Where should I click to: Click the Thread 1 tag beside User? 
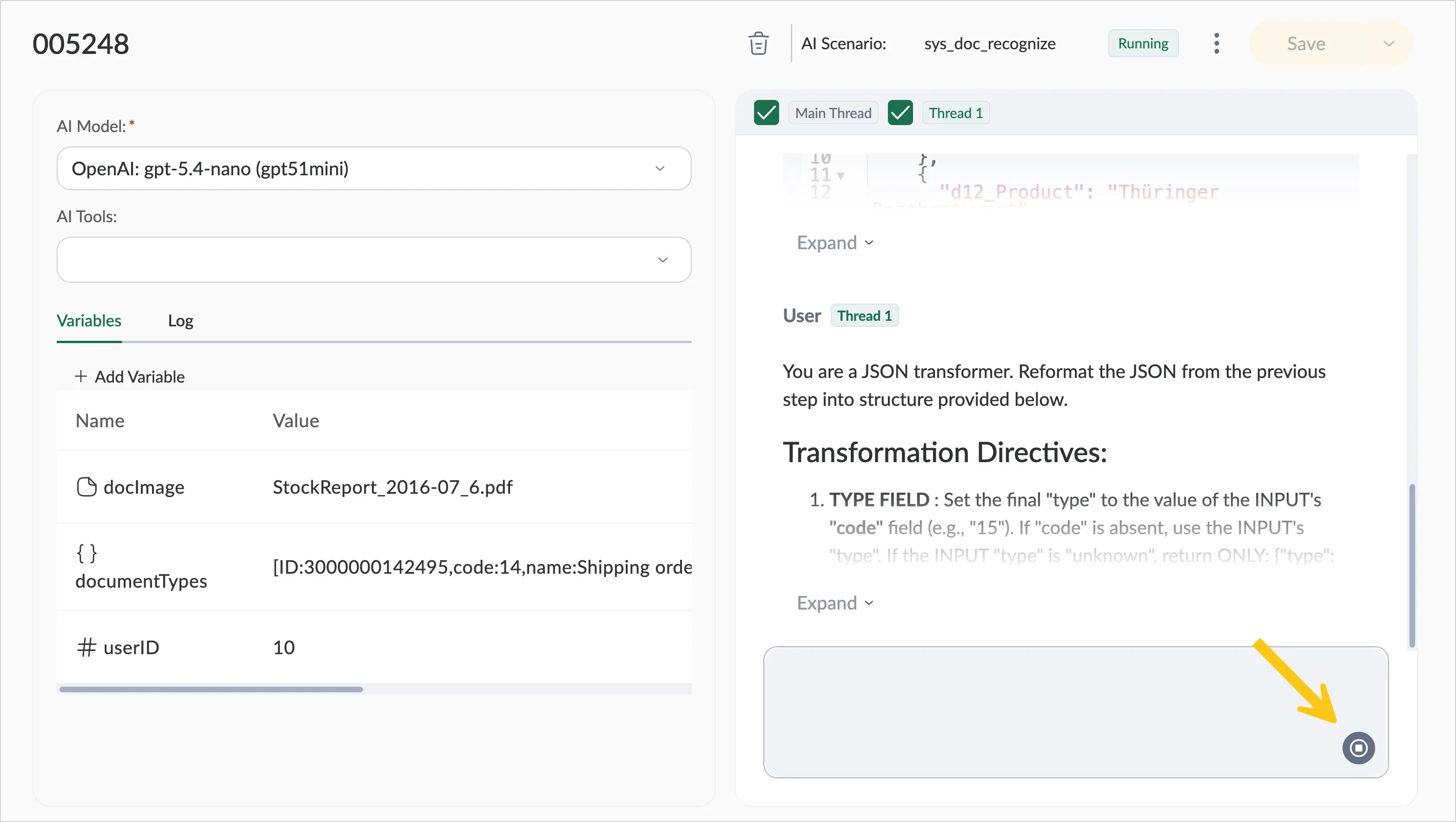click(x=864, y=316)
